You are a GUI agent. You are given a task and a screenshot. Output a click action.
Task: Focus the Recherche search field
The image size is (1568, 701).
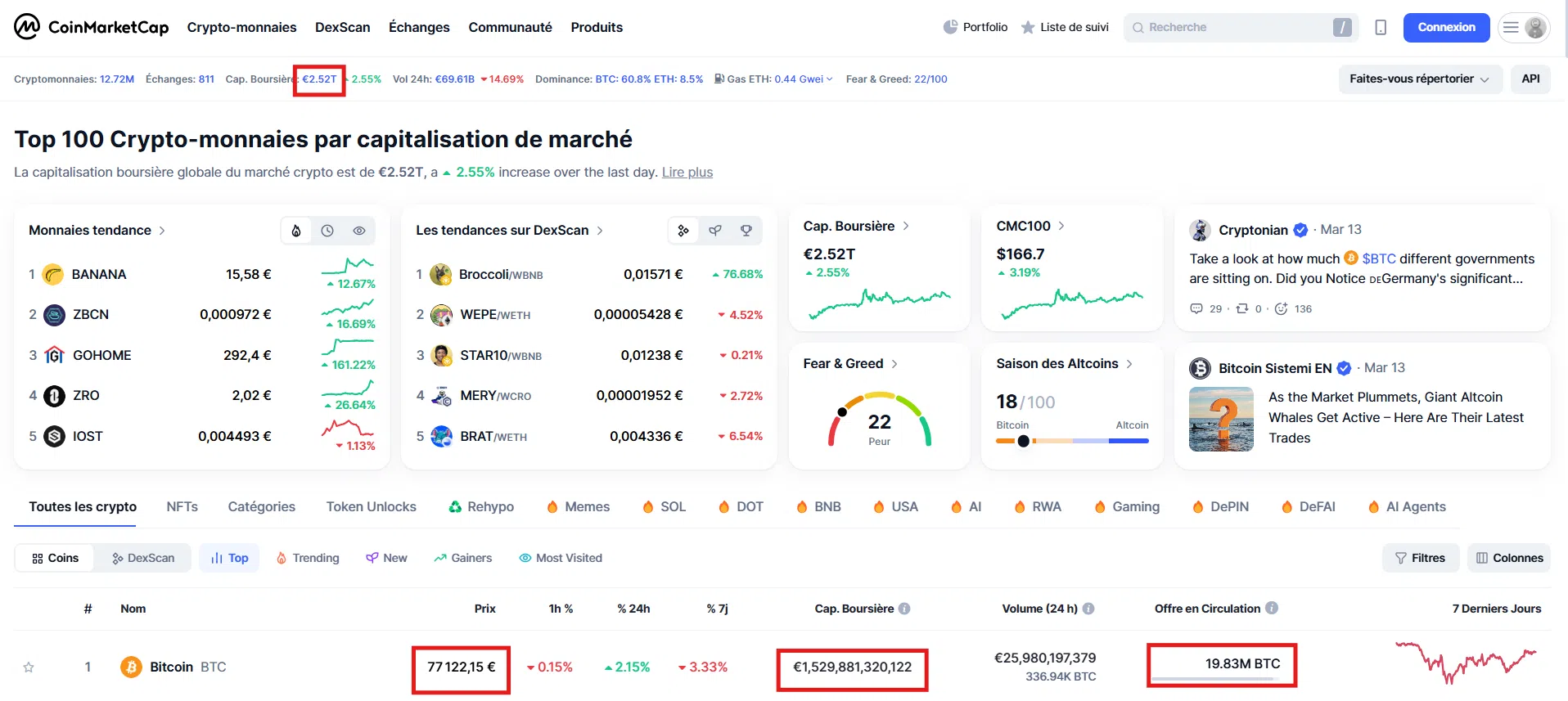pyautogui.click(x=1241, y=28)
